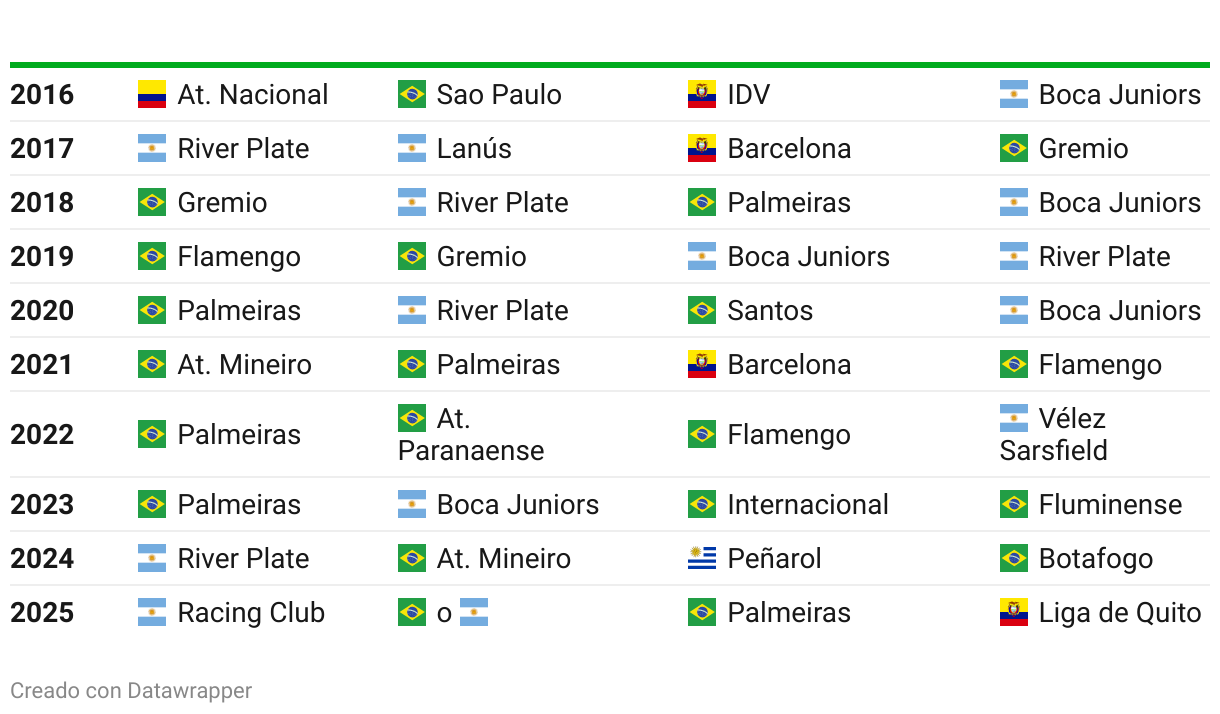Click the Brazil flag next to Botafogo
Viewport: 1220px width, 714px height.
point(1014,558)
